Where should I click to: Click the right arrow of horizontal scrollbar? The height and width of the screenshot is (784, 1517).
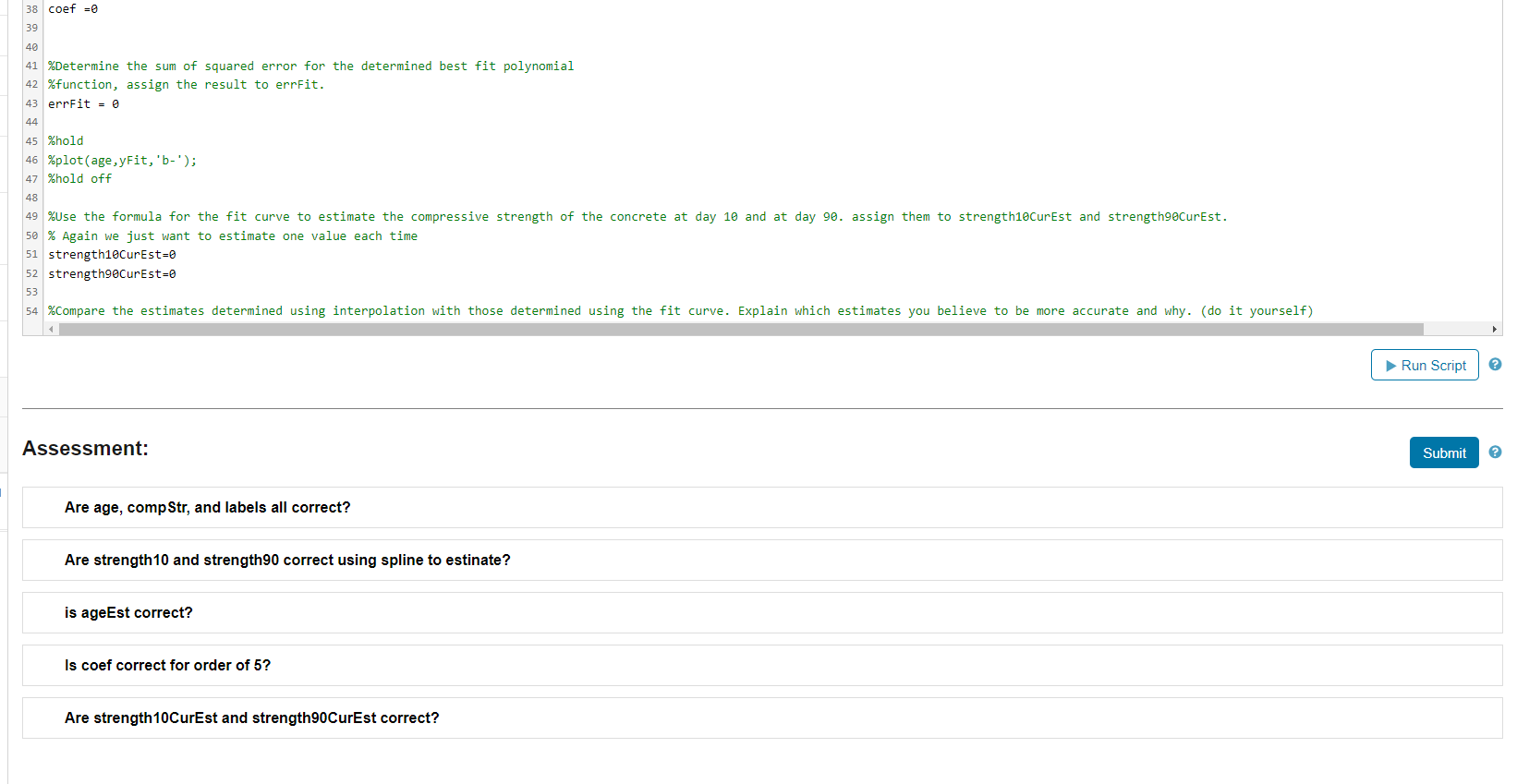point(1496,329)
